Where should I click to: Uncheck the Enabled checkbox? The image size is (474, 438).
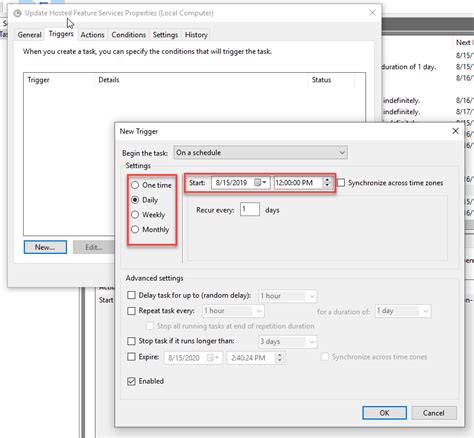click(x=131, y=381)
